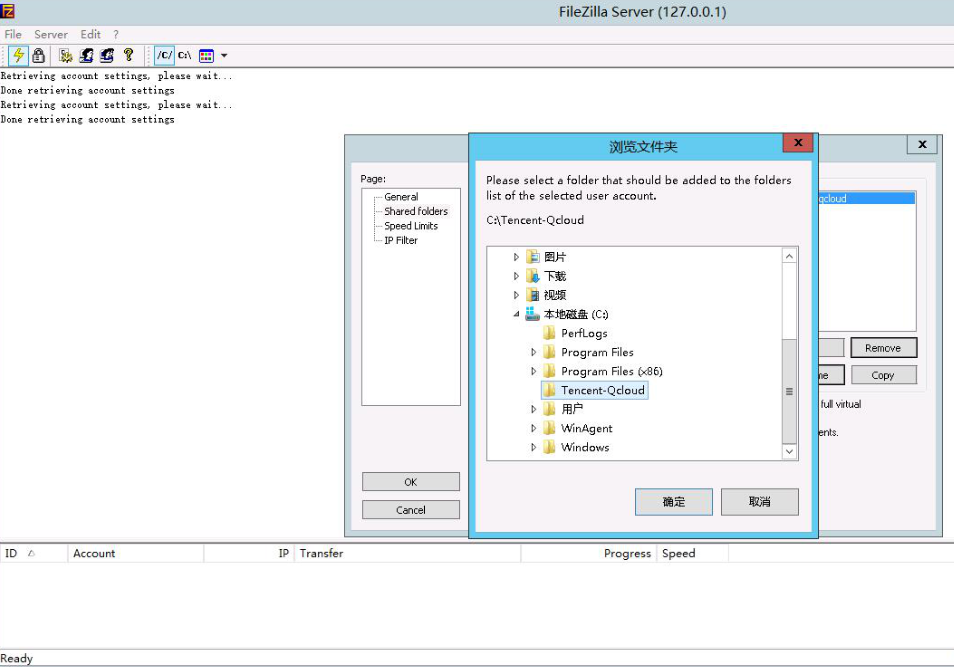The height and width of the screenshot is (667, 954).
Task: Open the Server menu
Action: [x=51, y=34]
